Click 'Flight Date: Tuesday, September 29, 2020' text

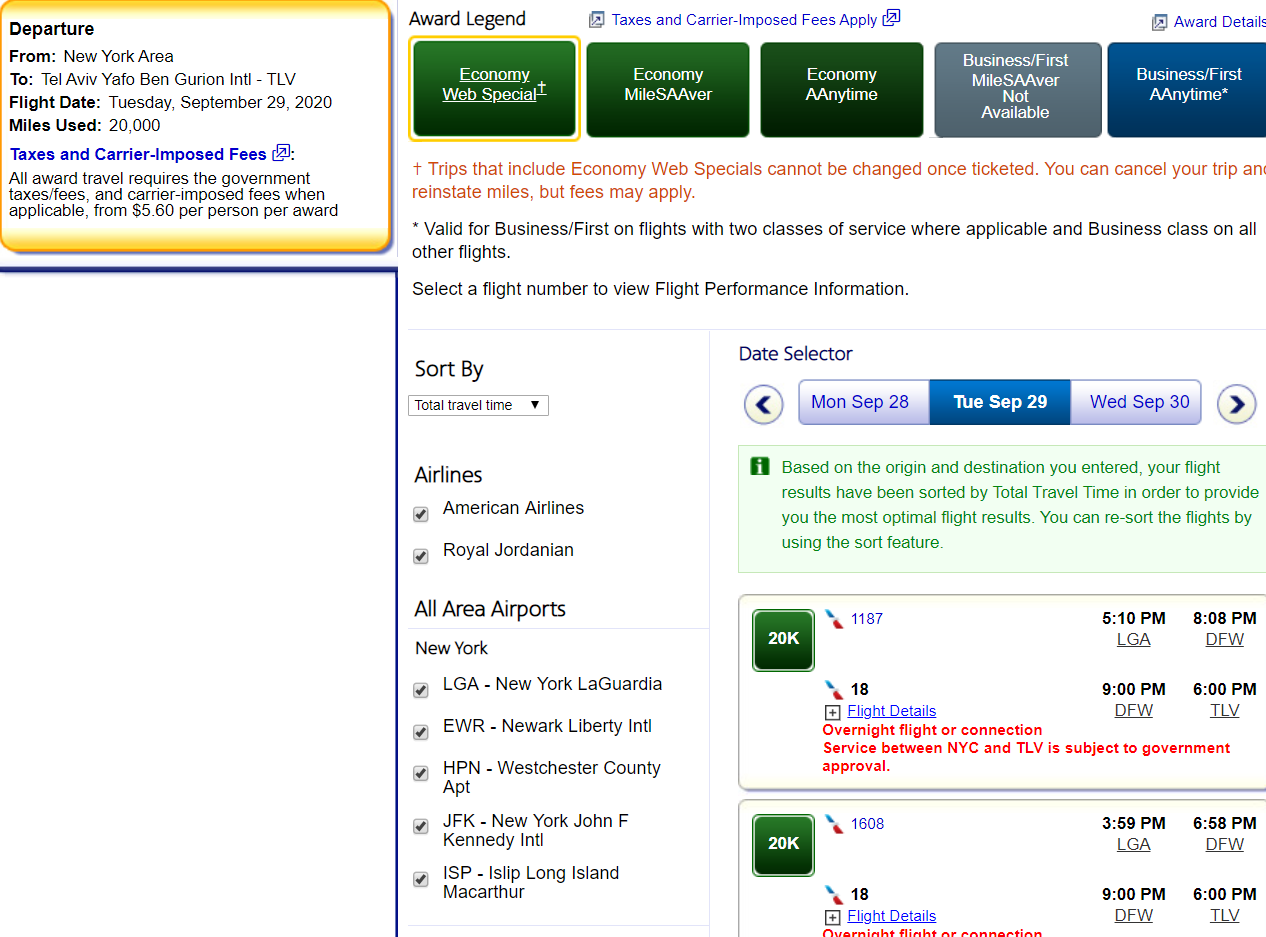171,102
